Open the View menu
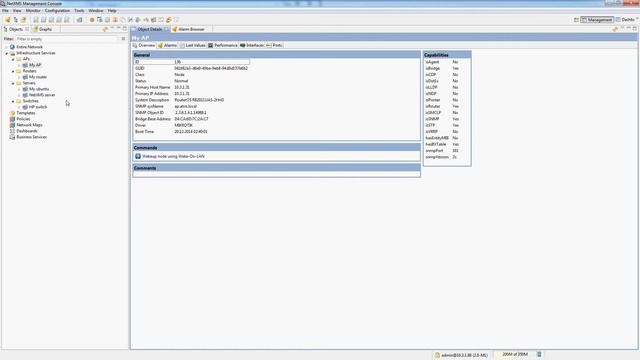640x360 pixels. [17, 11]
